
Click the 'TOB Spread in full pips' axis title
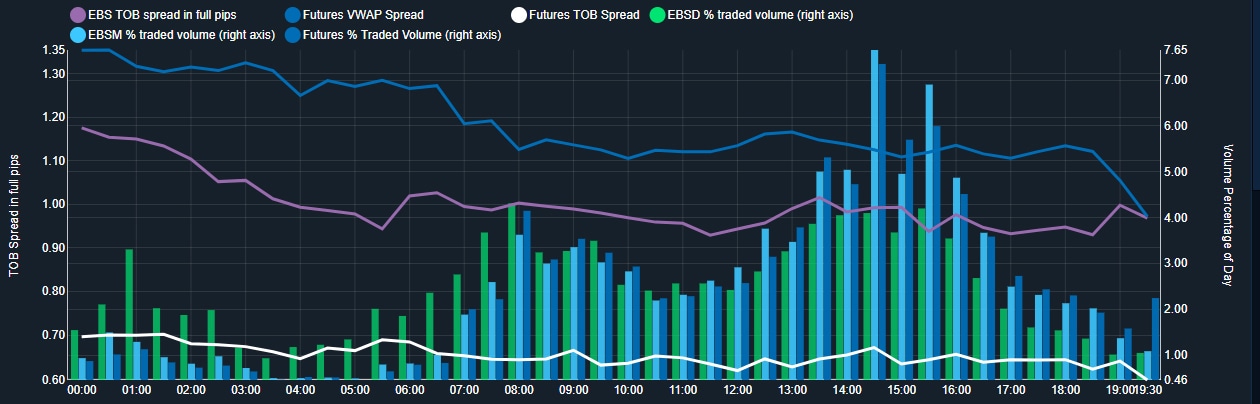pos(14,216)
